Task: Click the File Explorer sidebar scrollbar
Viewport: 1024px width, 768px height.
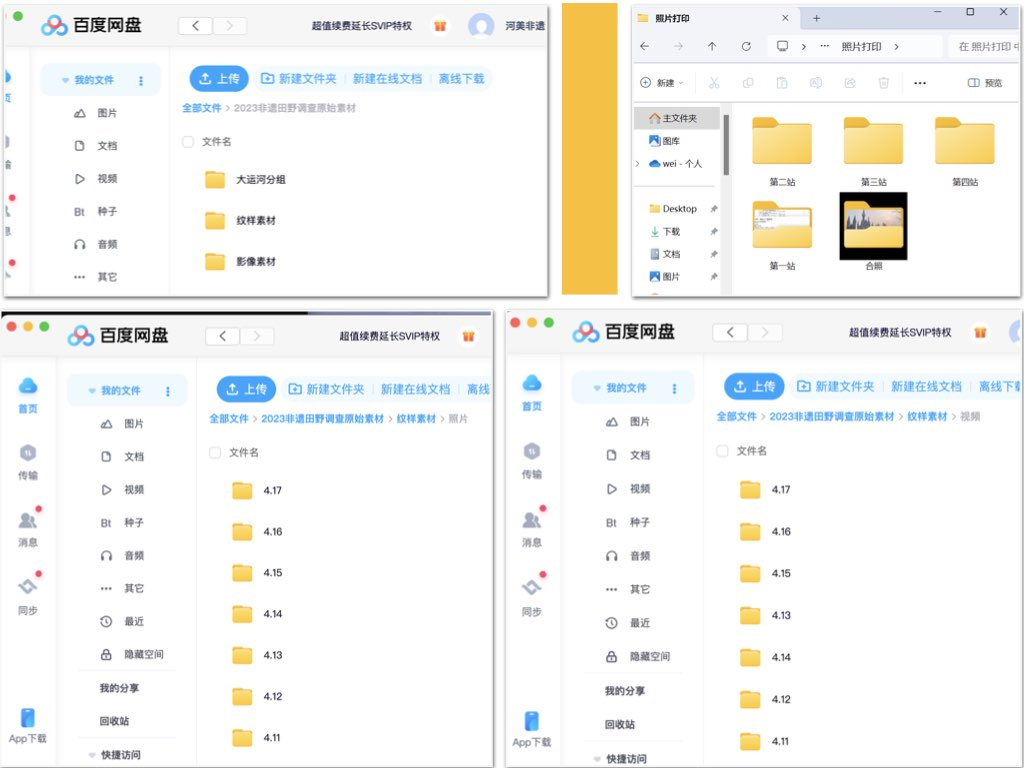Action: (x=726, y=145)
